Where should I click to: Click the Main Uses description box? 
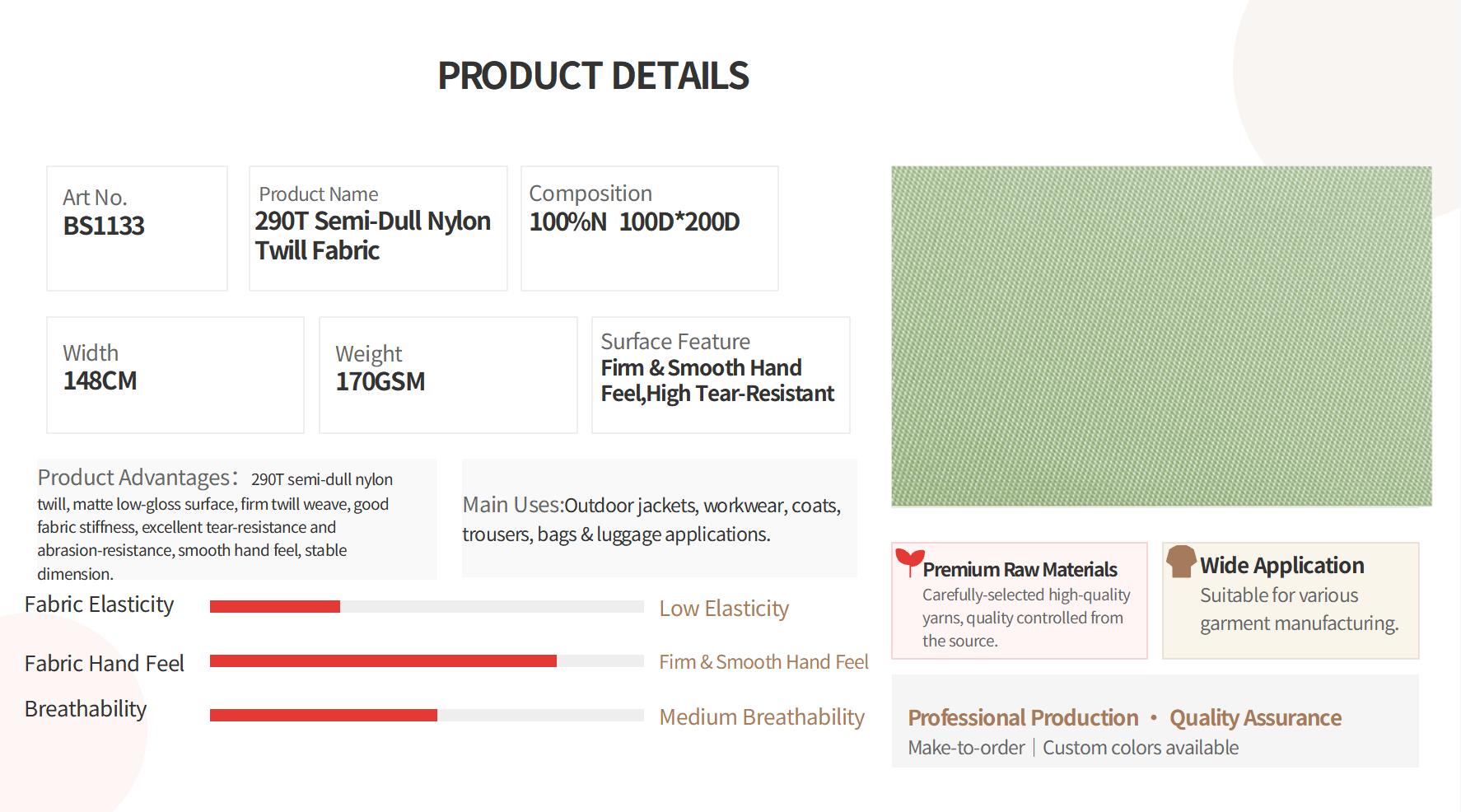tap(660, 518)
